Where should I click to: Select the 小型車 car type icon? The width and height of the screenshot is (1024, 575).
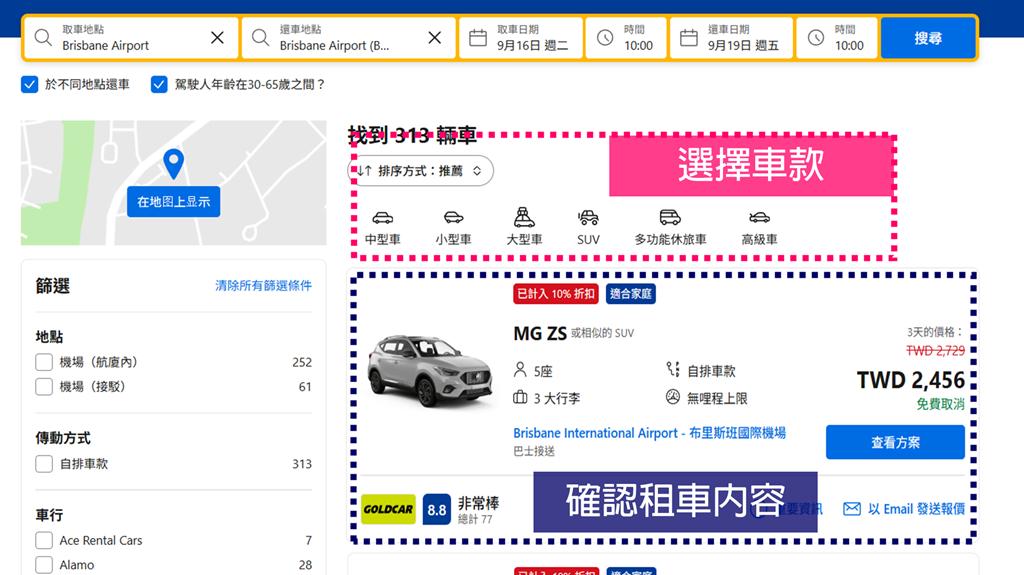[x=453, y=218]
